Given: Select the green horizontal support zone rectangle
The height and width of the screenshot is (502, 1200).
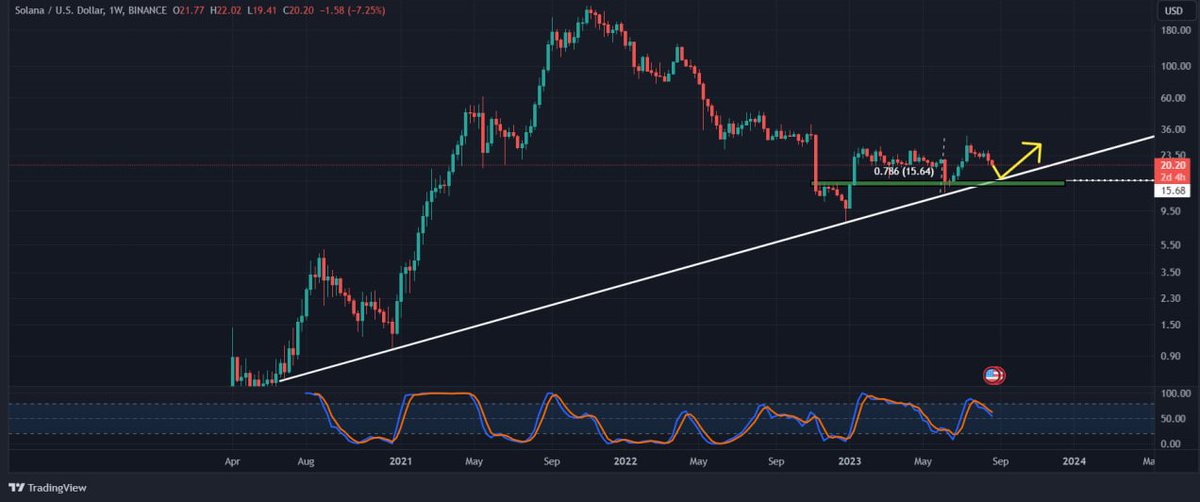Looking at the screenshot, I should click(x=937, y=183).
